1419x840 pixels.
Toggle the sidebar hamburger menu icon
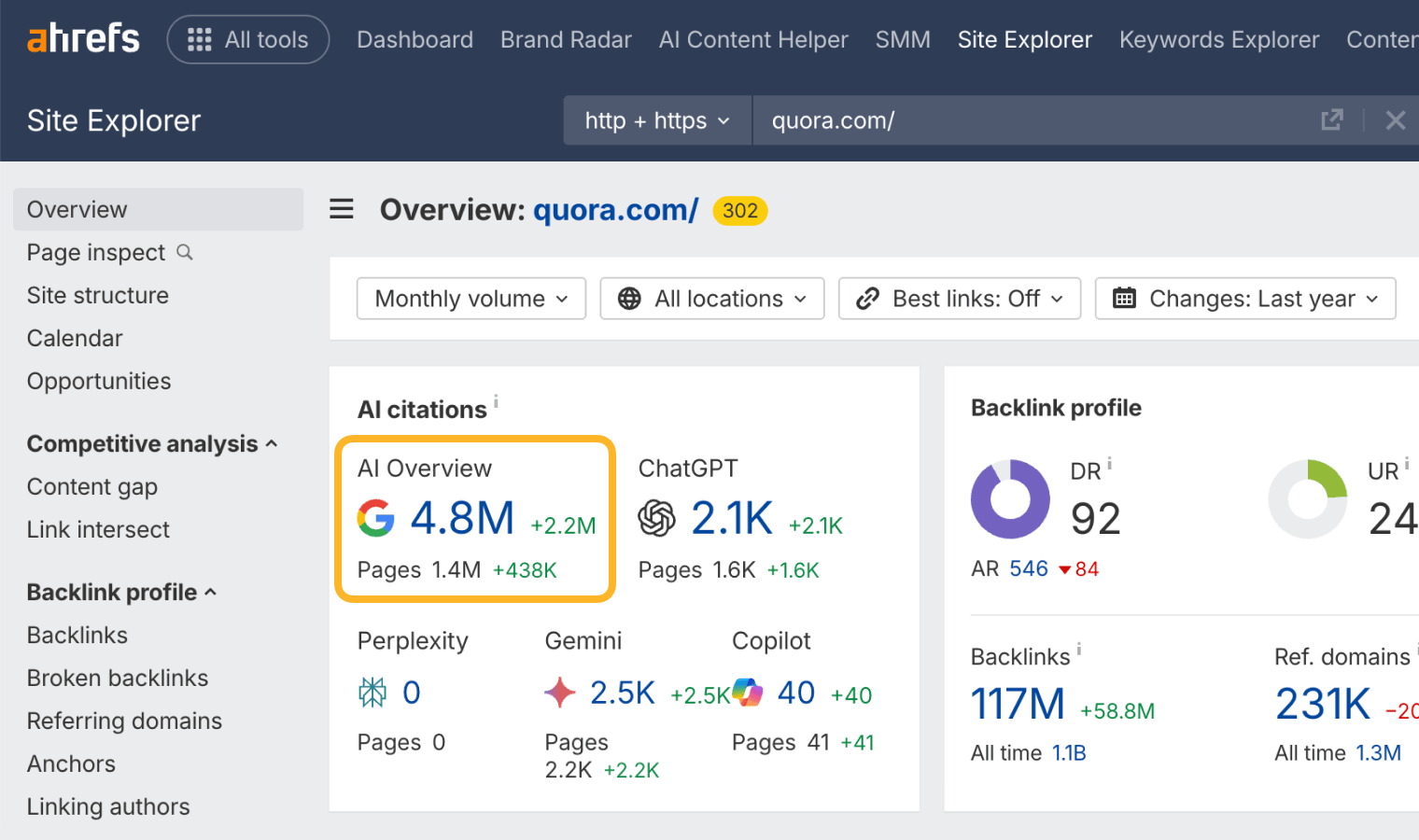click(342, 209)
